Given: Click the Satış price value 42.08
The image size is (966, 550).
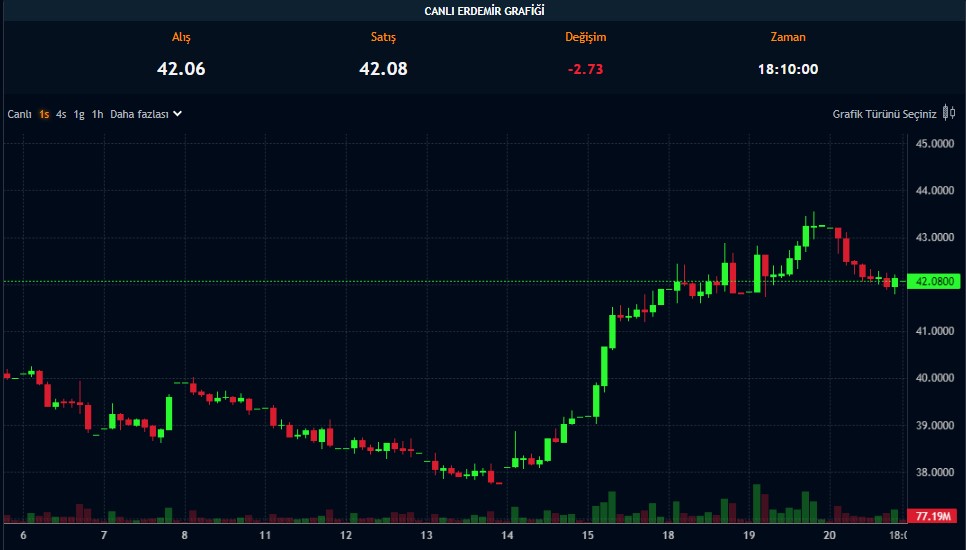Looking at the screenshot, I should coord(383,69).
